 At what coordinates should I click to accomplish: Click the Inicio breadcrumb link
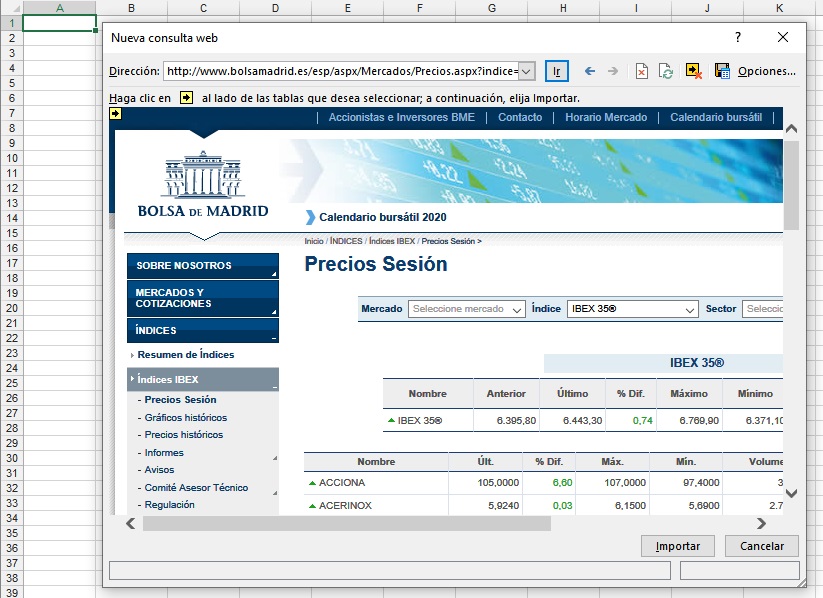tap(314, 241)
